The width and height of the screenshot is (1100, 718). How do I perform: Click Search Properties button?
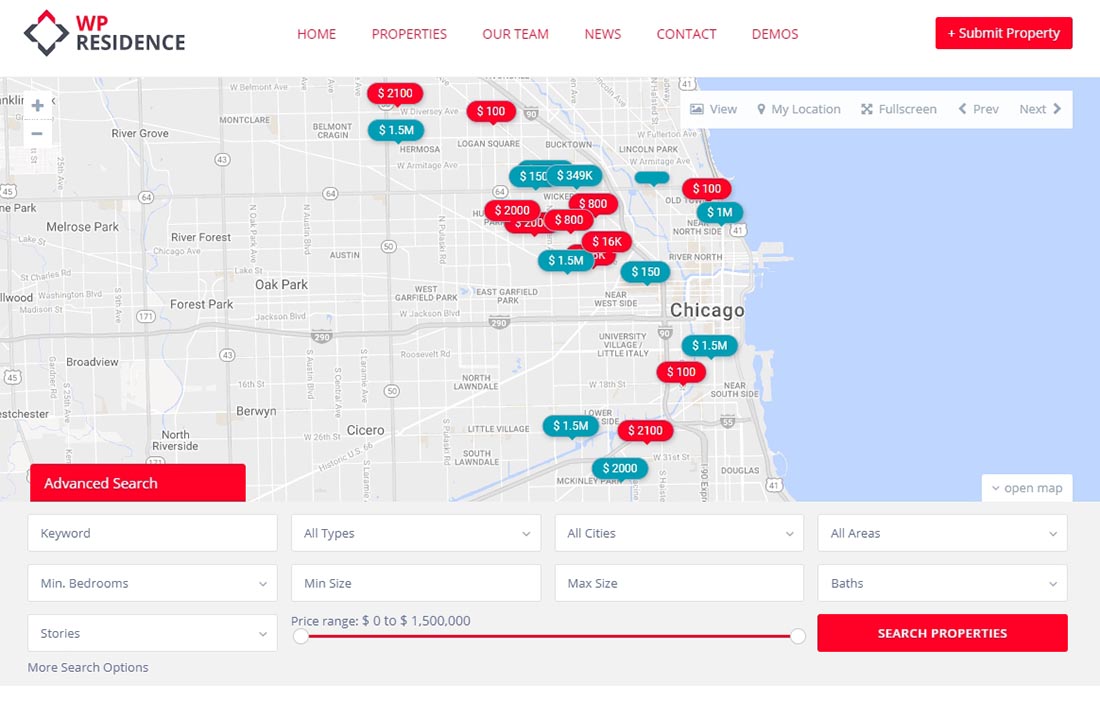click(942, 633)
